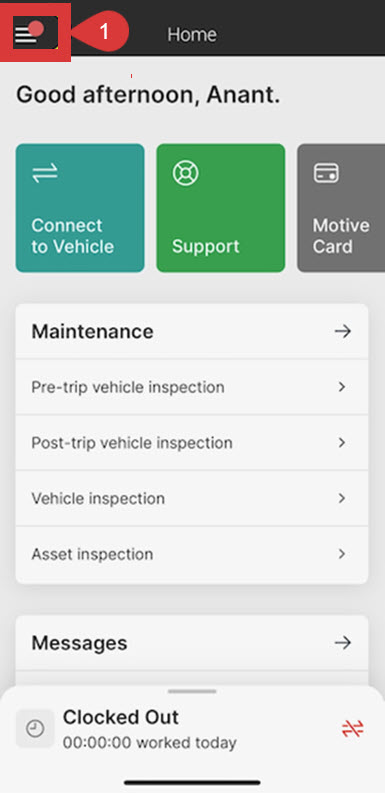Viewport: 385px width, 794px height.
Task: Open Messages section with arrow
Action: point(343,643)
